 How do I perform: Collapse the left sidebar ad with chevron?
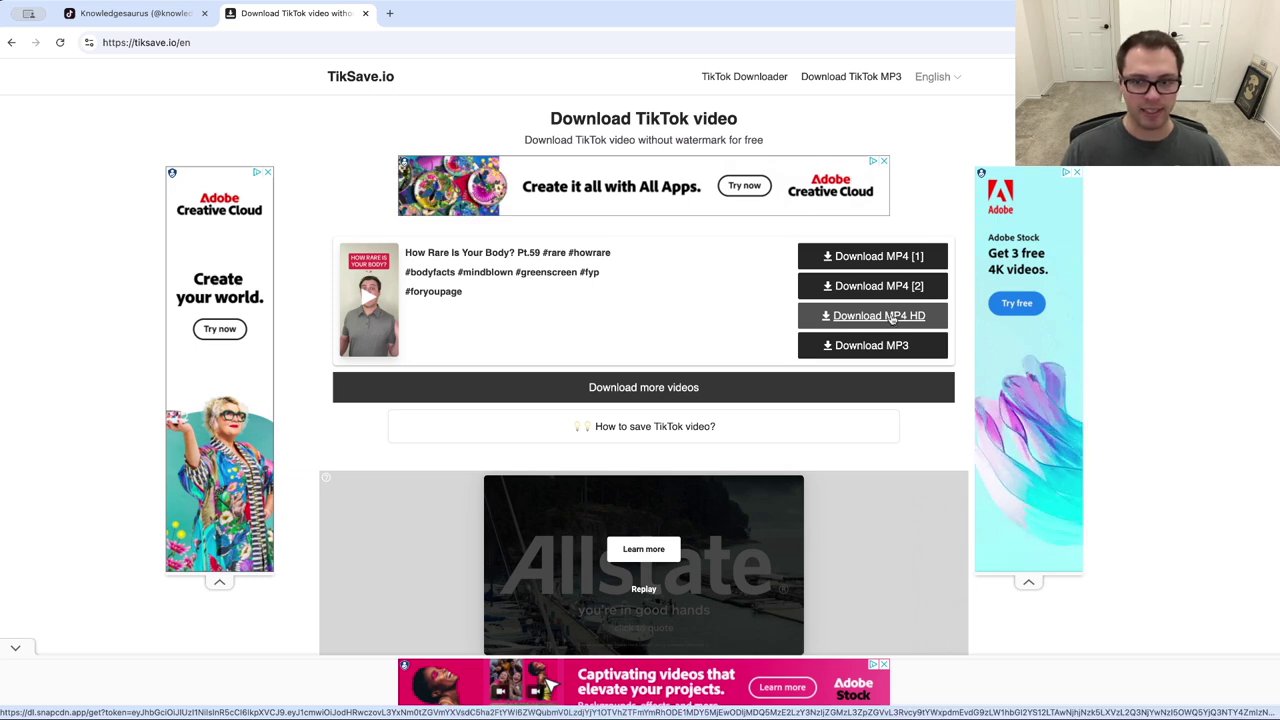click(x=219, y=582)
